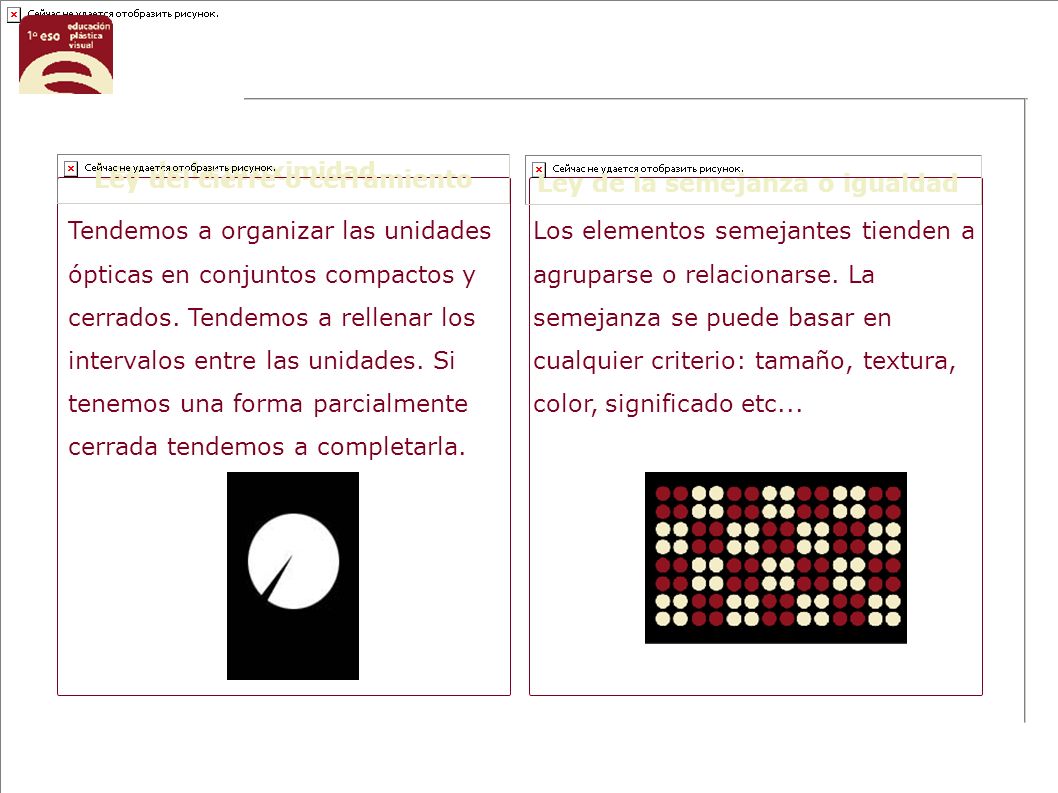The width and height of the screenshot is (1058, 793).
Task: Click the broken-image red X icon above the logo
Action: pos(13,14)
